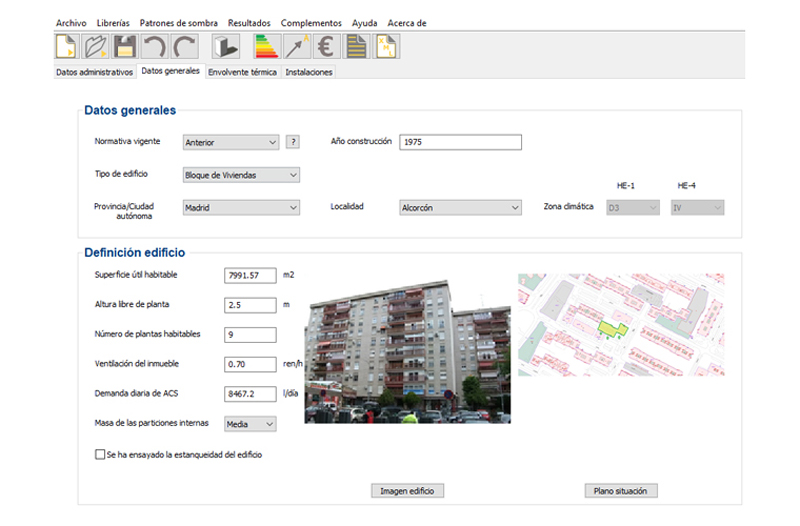Click the question mark help button beside Normativa vigente
Screen dimensions: 800x526
(293, 142)
